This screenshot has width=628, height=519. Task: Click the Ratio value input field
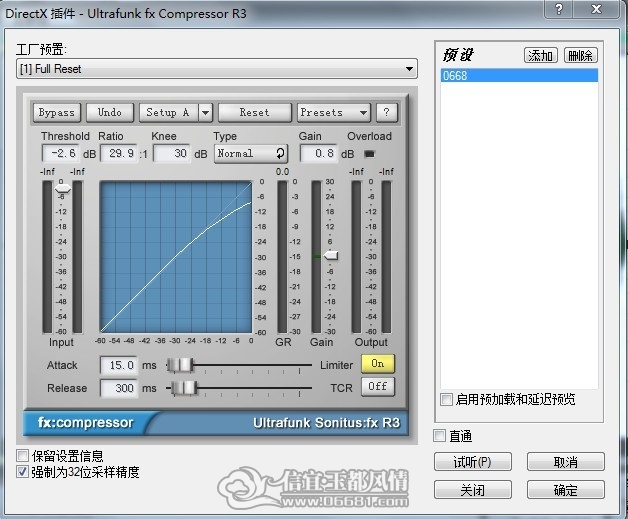119,154
